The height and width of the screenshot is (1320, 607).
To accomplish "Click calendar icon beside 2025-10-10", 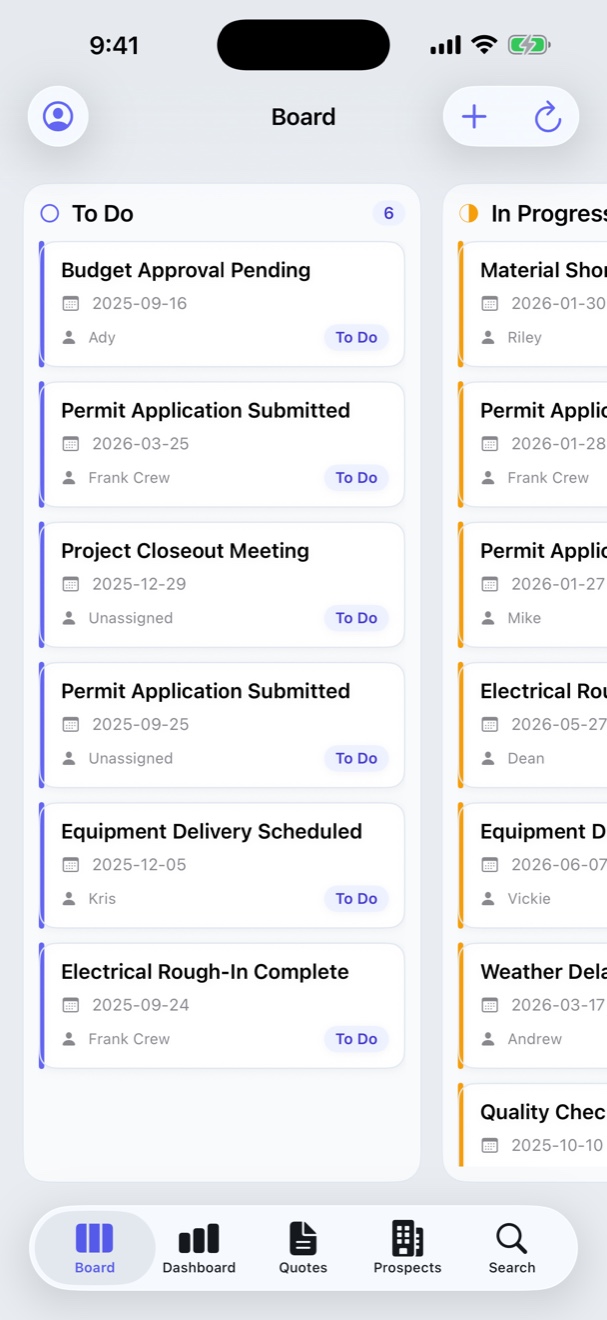I will (489, 1145).
